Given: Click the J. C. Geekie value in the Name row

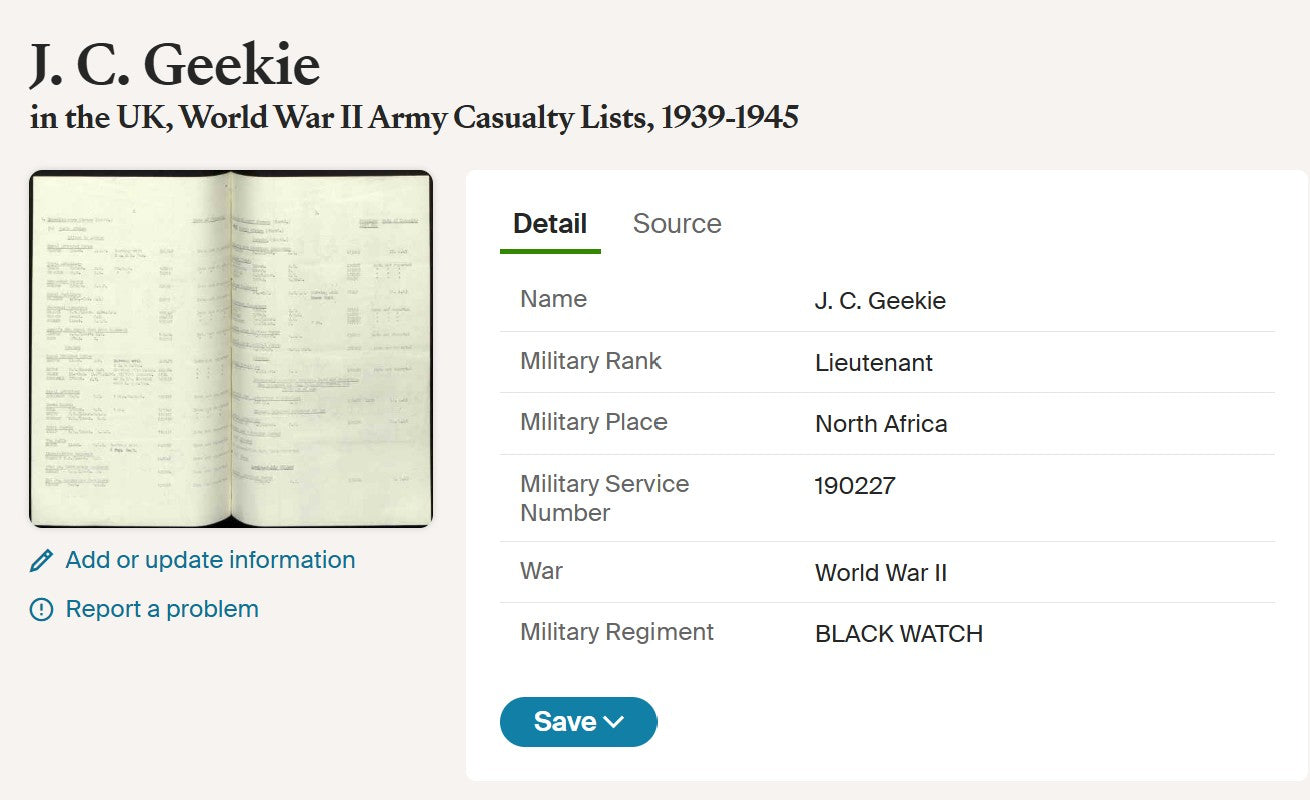Looking at the screenshot, I should (x=880, y=301).
